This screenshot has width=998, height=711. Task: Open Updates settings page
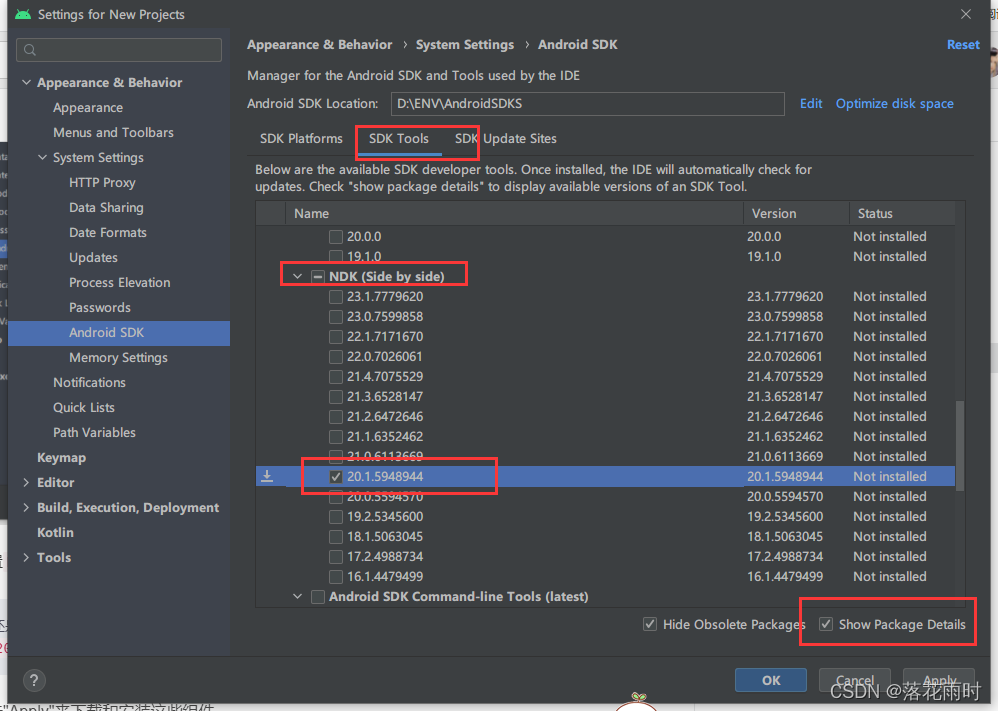[x=93, y=257]
